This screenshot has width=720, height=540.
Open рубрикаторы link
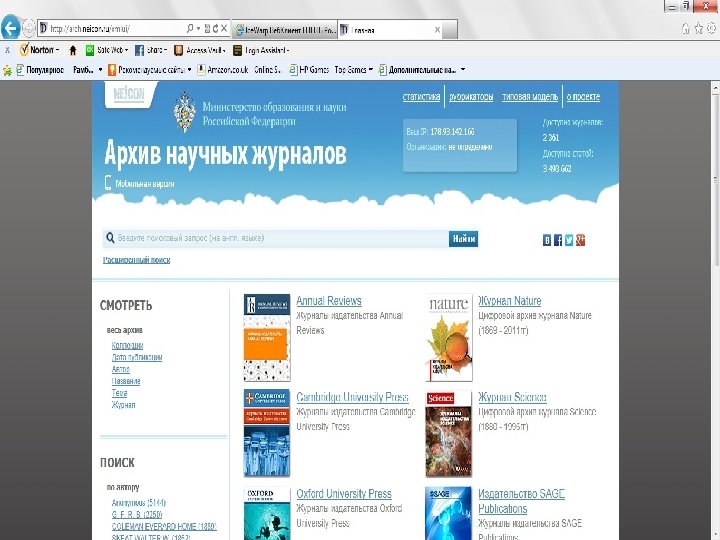click(x=471, y=97)
